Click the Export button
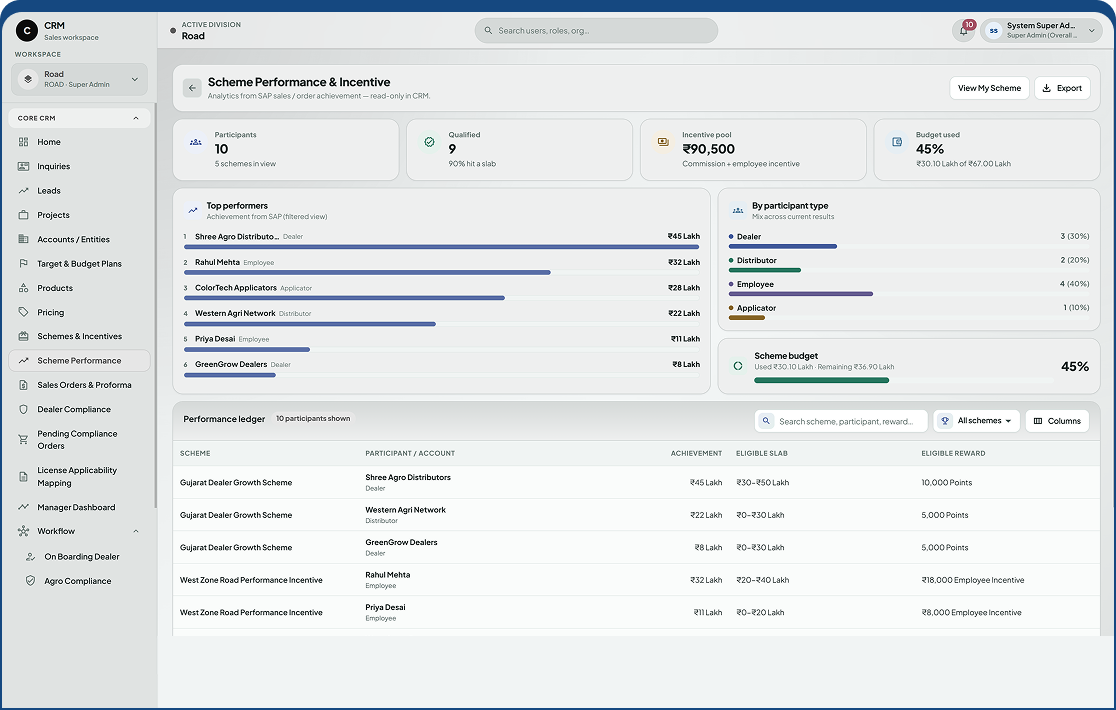This screenshot has width=1116, height=710. [x=1062, y=88]
